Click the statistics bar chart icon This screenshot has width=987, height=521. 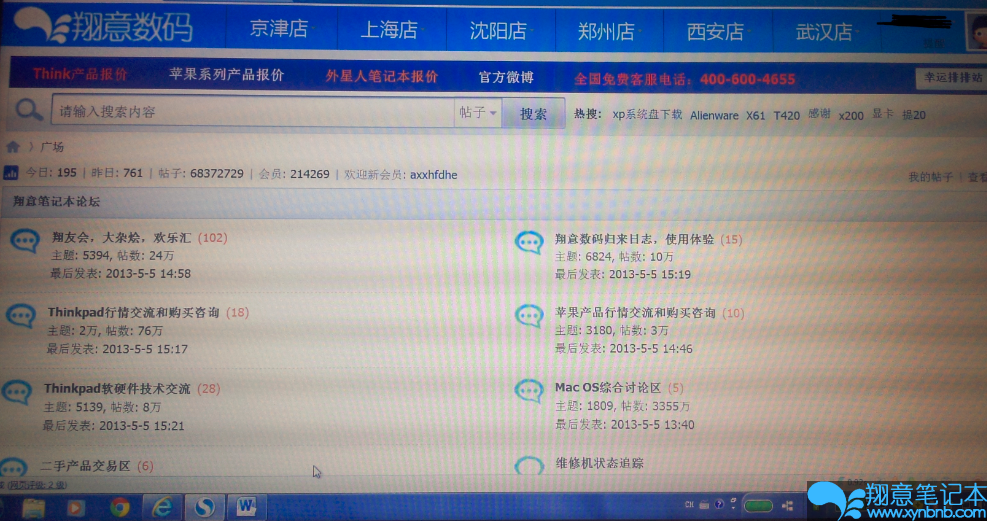point(11,172)
